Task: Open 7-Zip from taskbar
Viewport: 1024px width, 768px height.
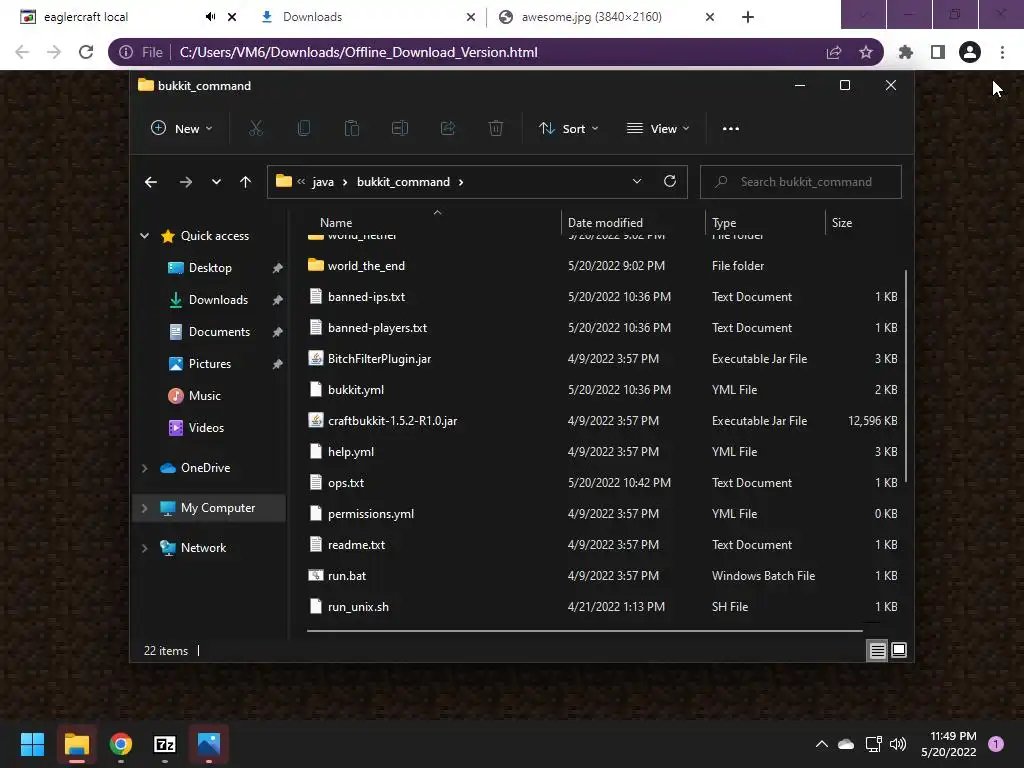Action: coord(165,744)
